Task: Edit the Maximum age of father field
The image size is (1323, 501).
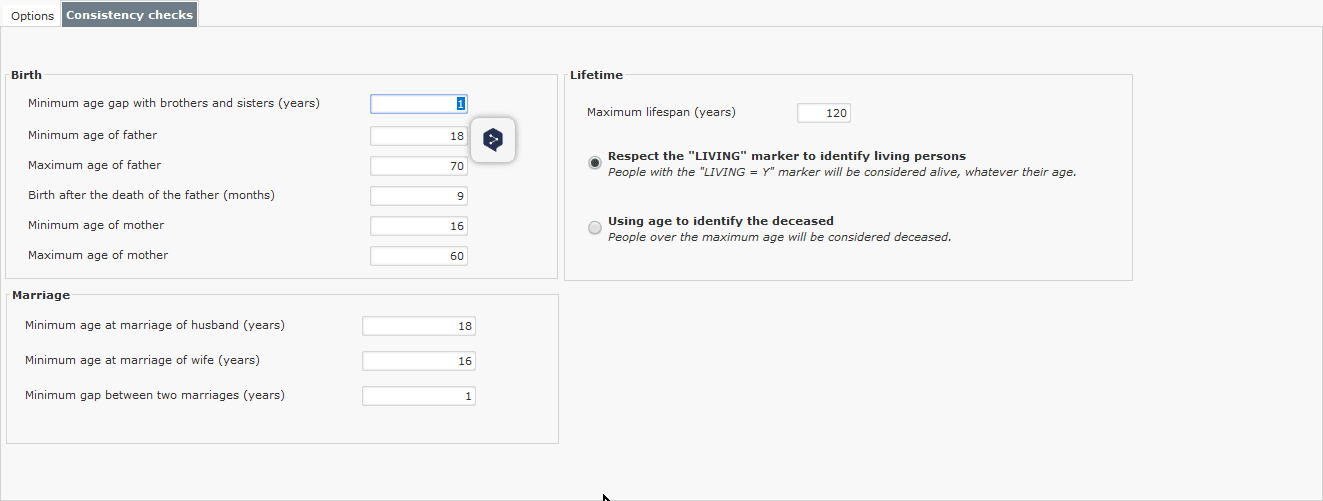Action: [419, 166]
